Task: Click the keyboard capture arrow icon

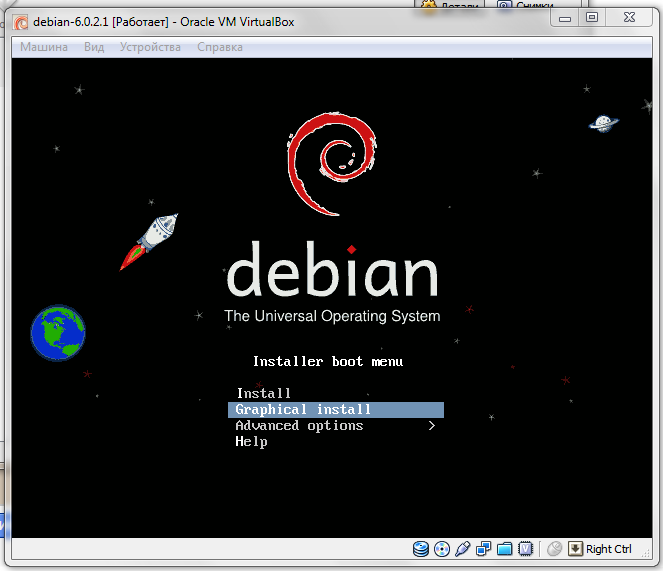Action: pos(575,549)
